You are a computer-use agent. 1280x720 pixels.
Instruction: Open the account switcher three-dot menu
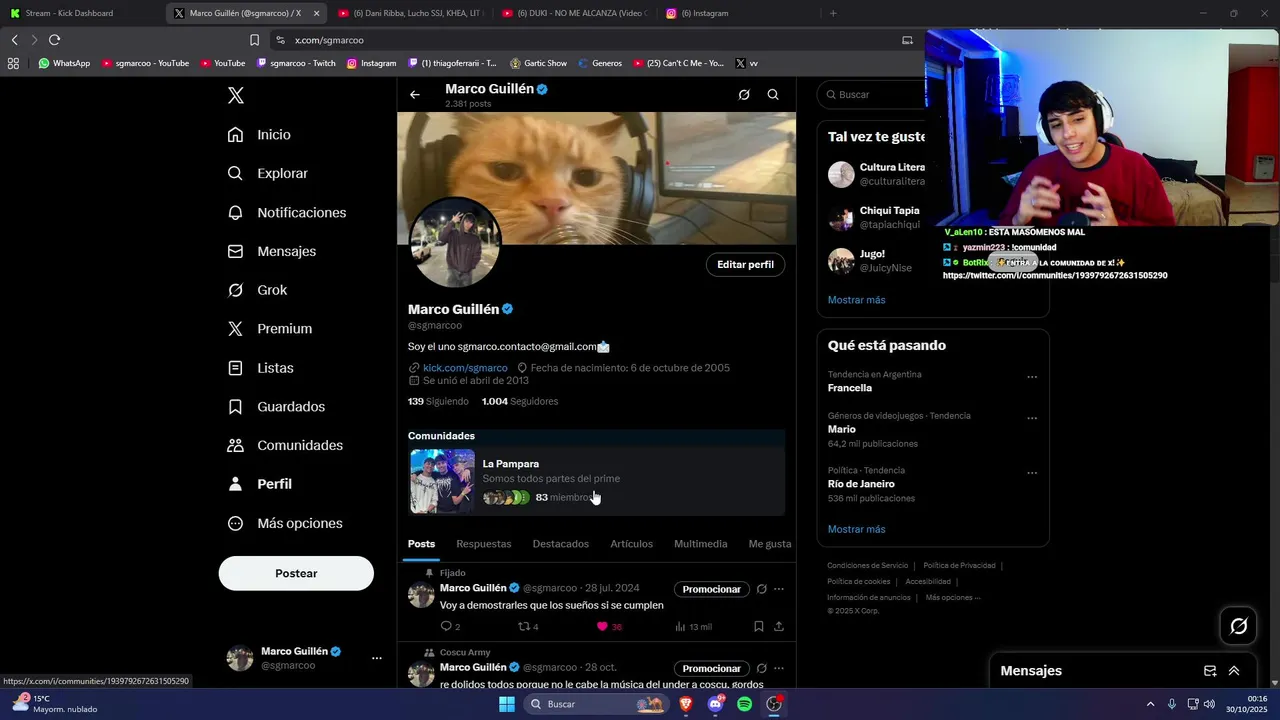click(x=377, y=658)
